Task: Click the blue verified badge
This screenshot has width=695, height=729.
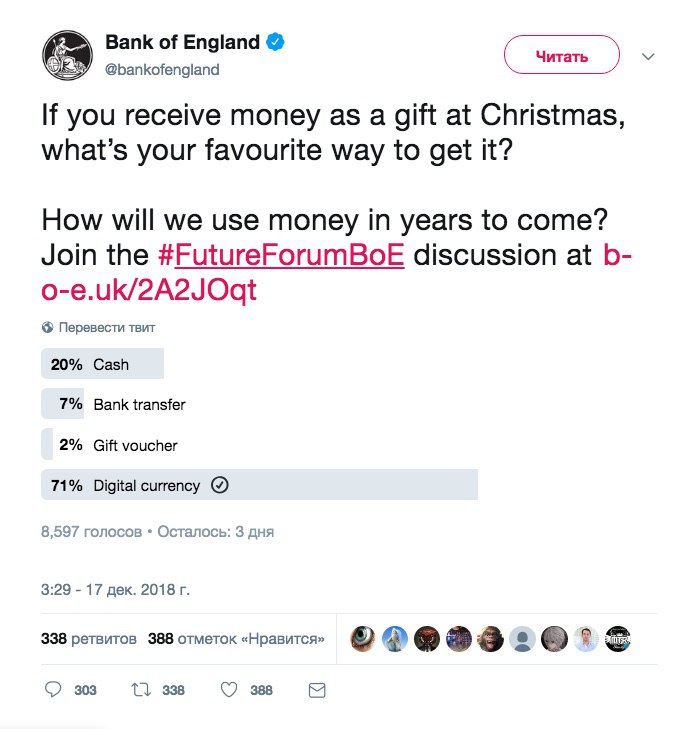Action: (x=277, y=43)
